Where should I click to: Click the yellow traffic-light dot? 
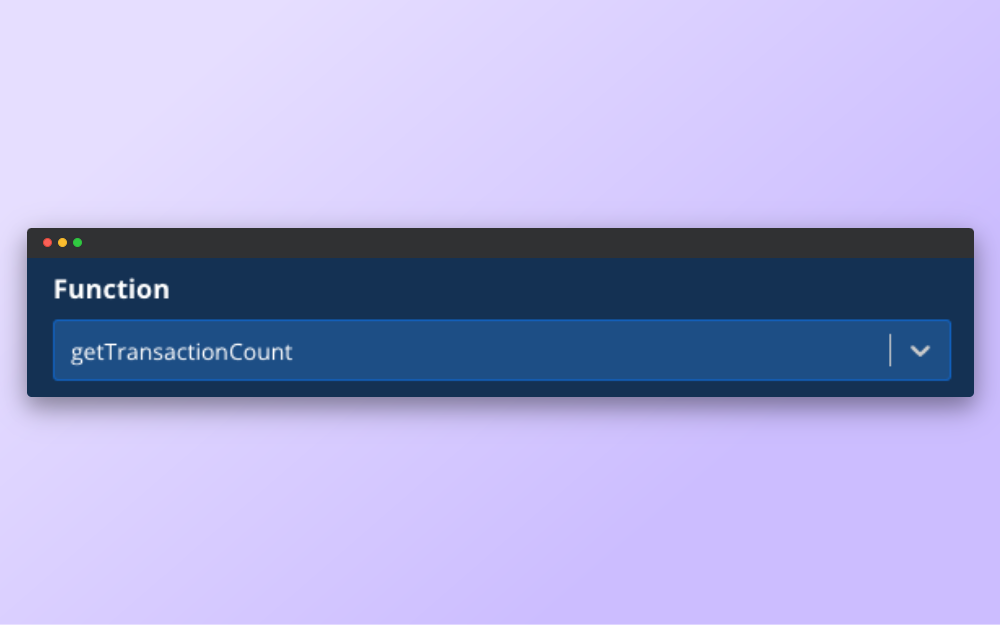tap(62, 242)
